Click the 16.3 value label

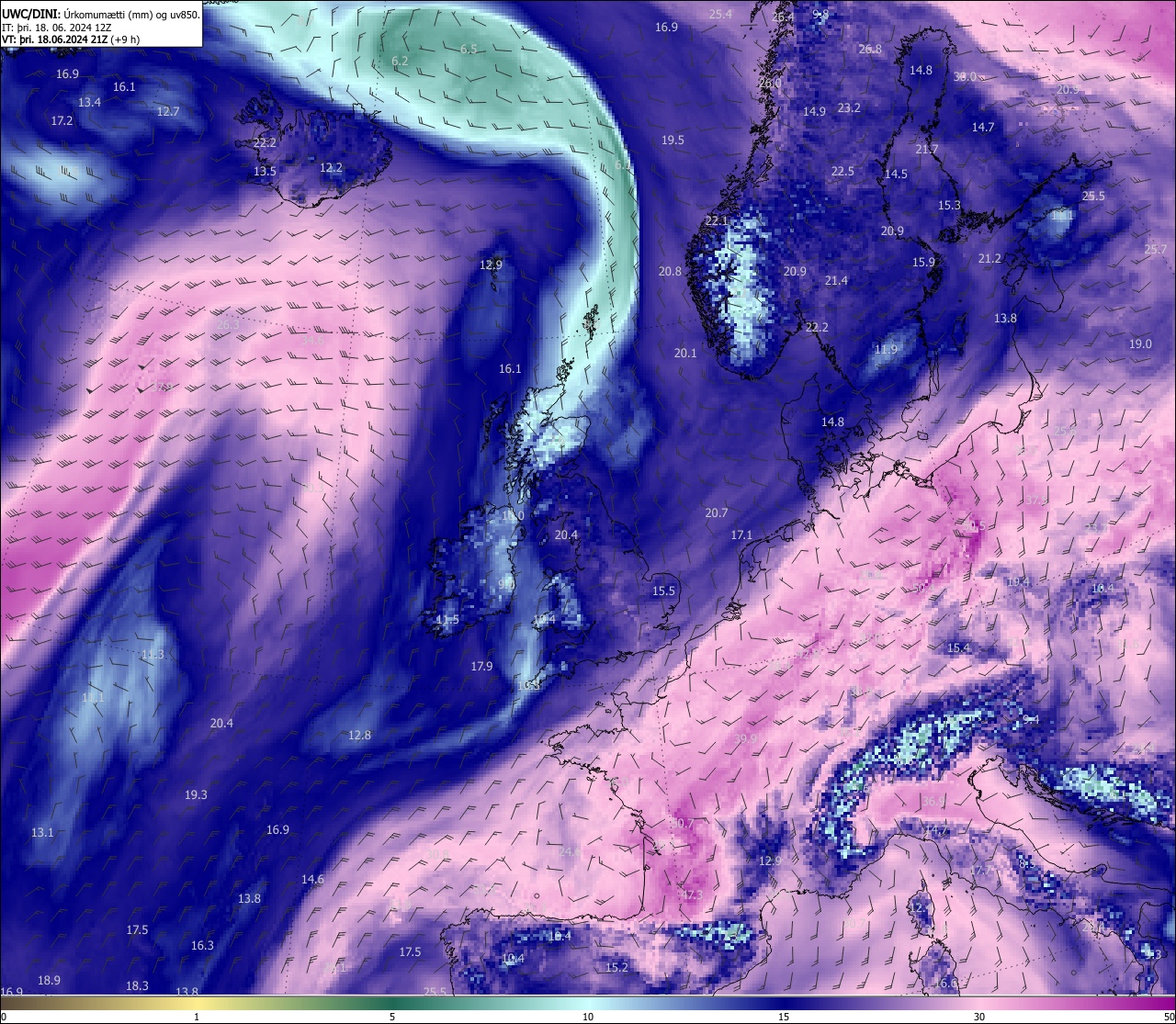[x=202, y=946]
